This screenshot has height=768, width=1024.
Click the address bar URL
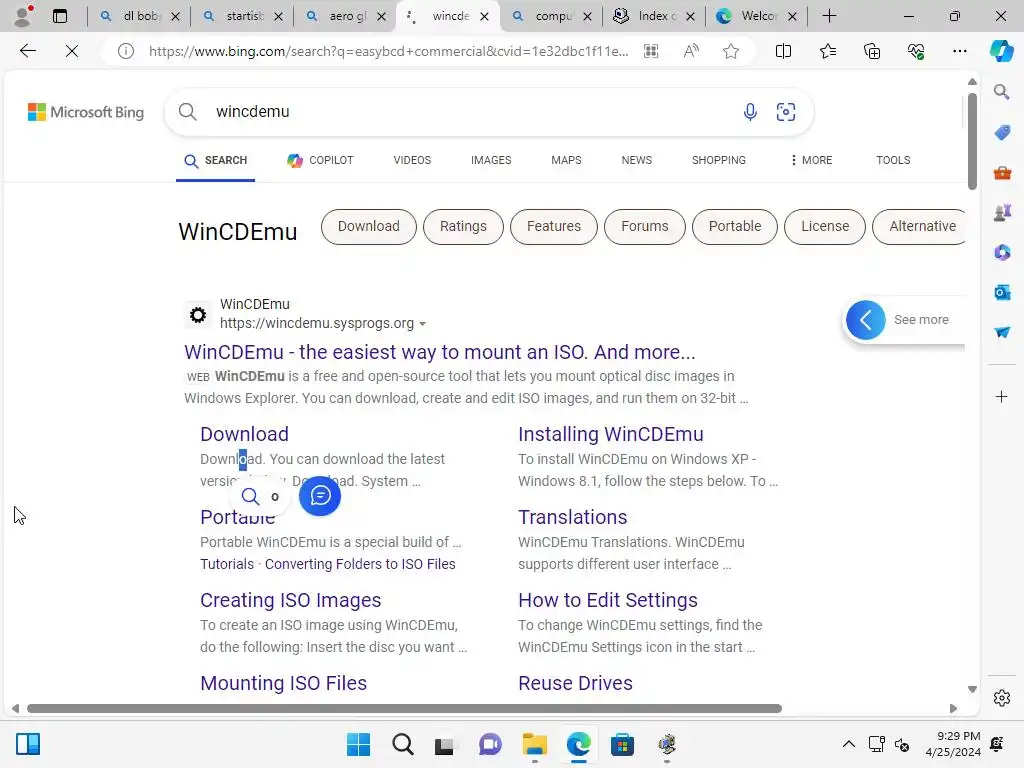[x=388, y=51]
